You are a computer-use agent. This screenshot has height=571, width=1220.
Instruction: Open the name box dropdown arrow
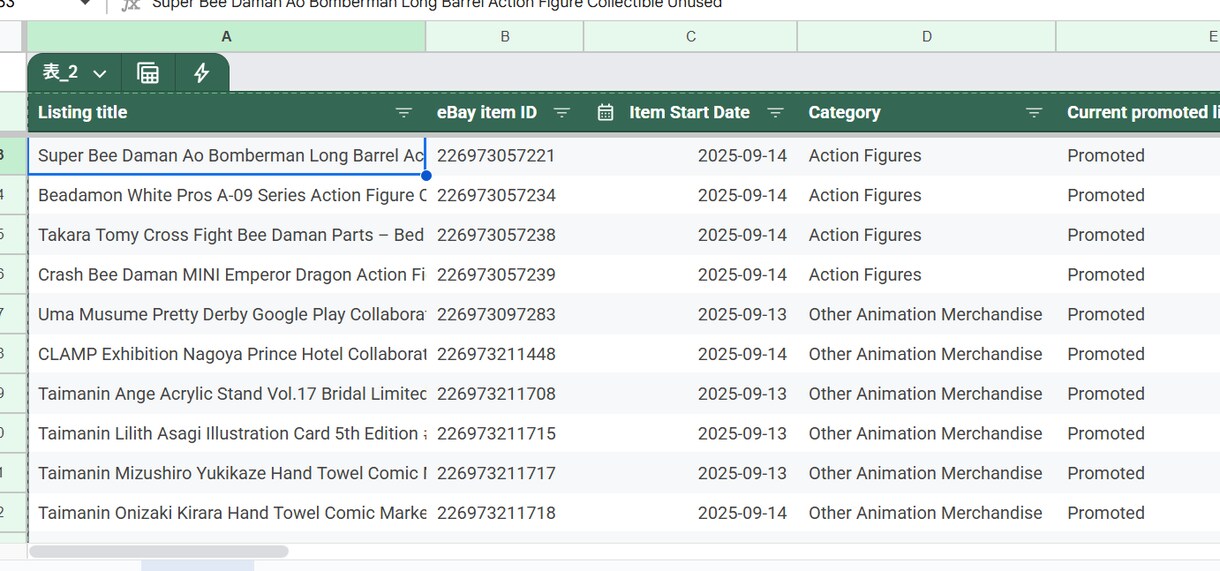(85, 4)
